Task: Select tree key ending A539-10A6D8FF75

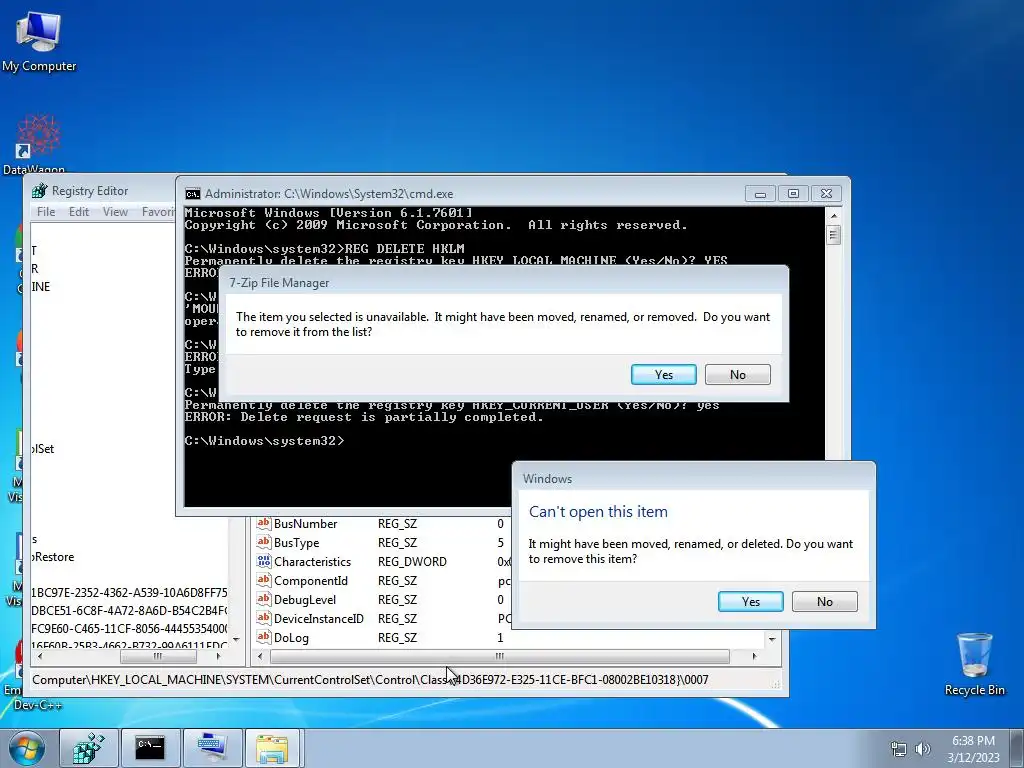Action: click(129, 592)
